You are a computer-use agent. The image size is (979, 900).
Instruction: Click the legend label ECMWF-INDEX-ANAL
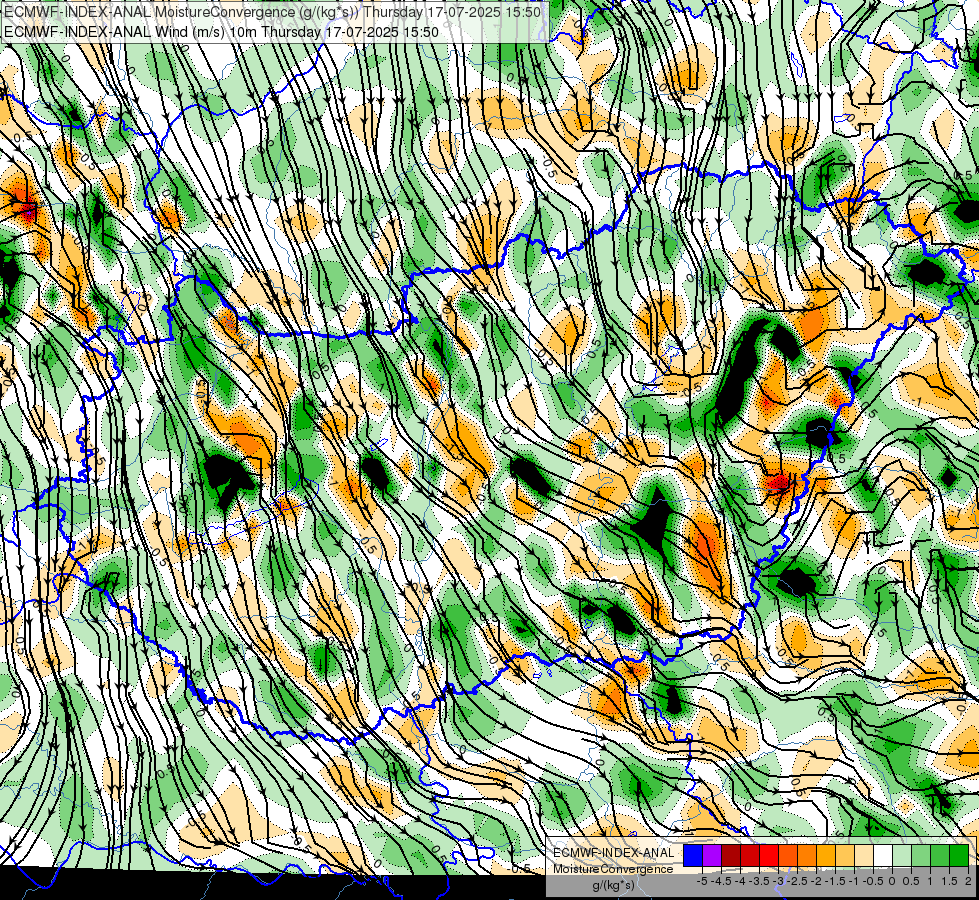pos(613,853)
